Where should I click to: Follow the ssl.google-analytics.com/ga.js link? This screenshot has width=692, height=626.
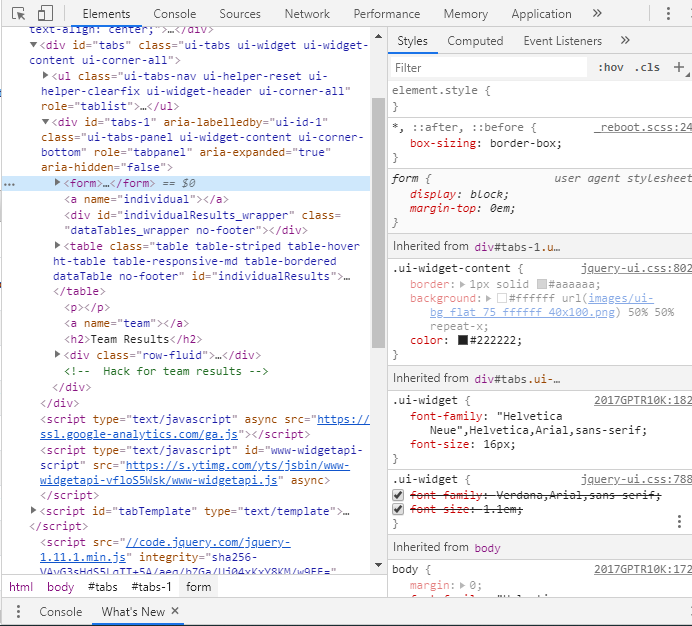click(139, 434)
